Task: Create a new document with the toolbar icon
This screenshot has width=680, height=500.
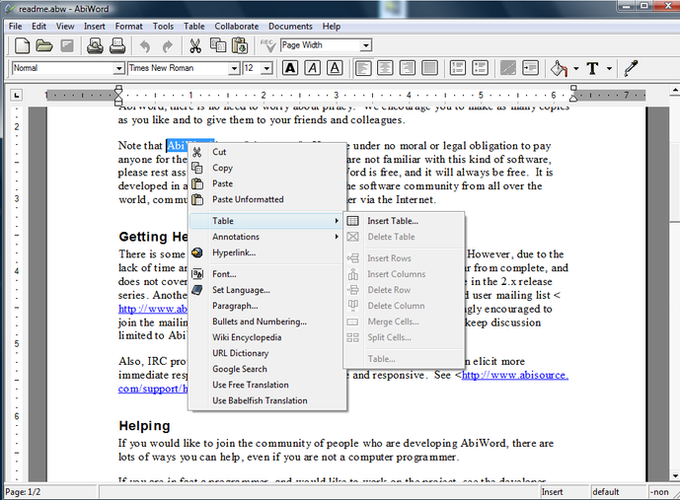Action: (x=22, y=45)
